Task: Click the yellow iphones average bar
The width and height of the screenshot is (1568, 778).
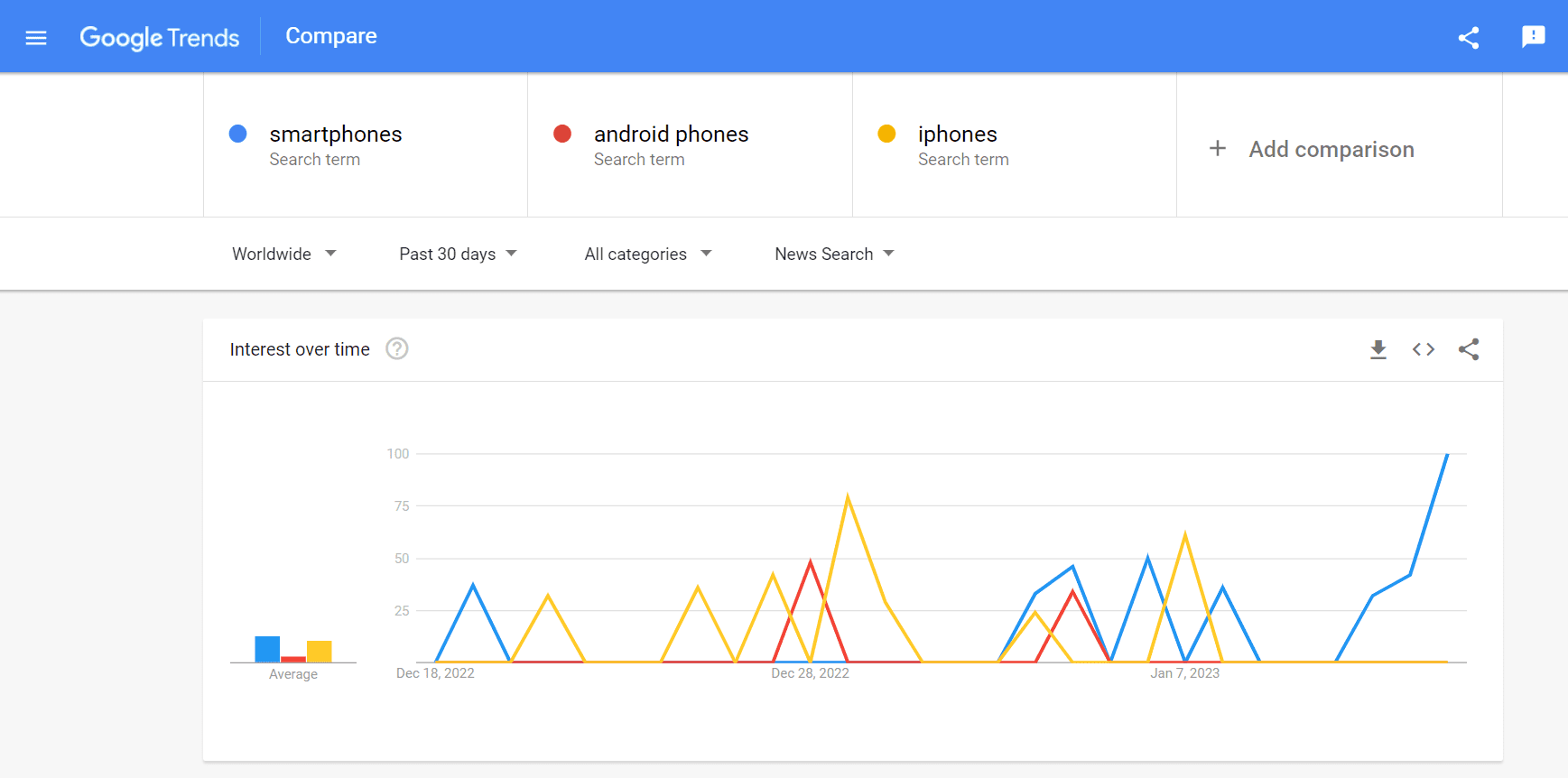Action: (x=320, y=652)
